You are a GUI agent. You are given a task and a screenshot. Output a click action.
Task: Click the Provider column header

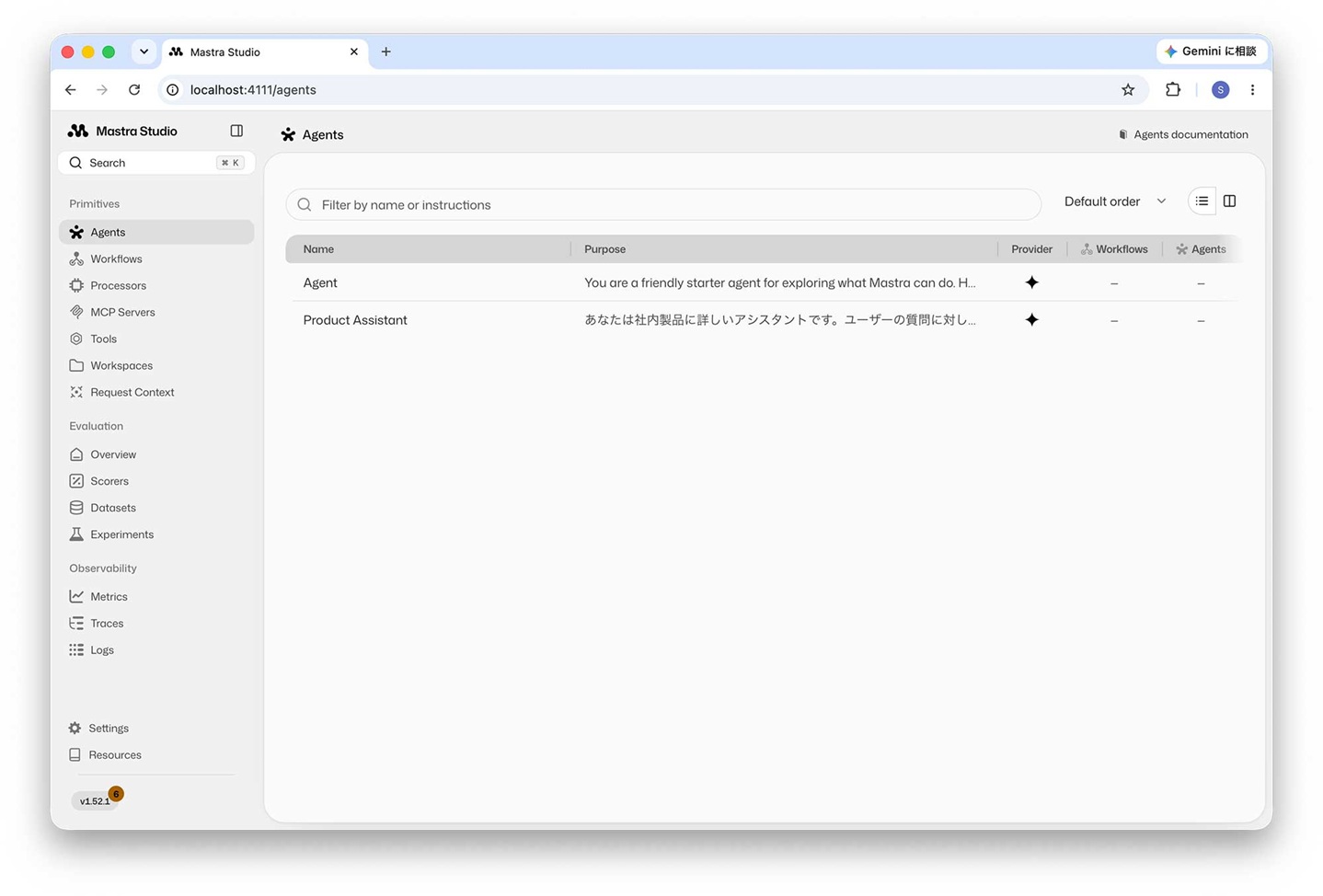coord(1031,249)
